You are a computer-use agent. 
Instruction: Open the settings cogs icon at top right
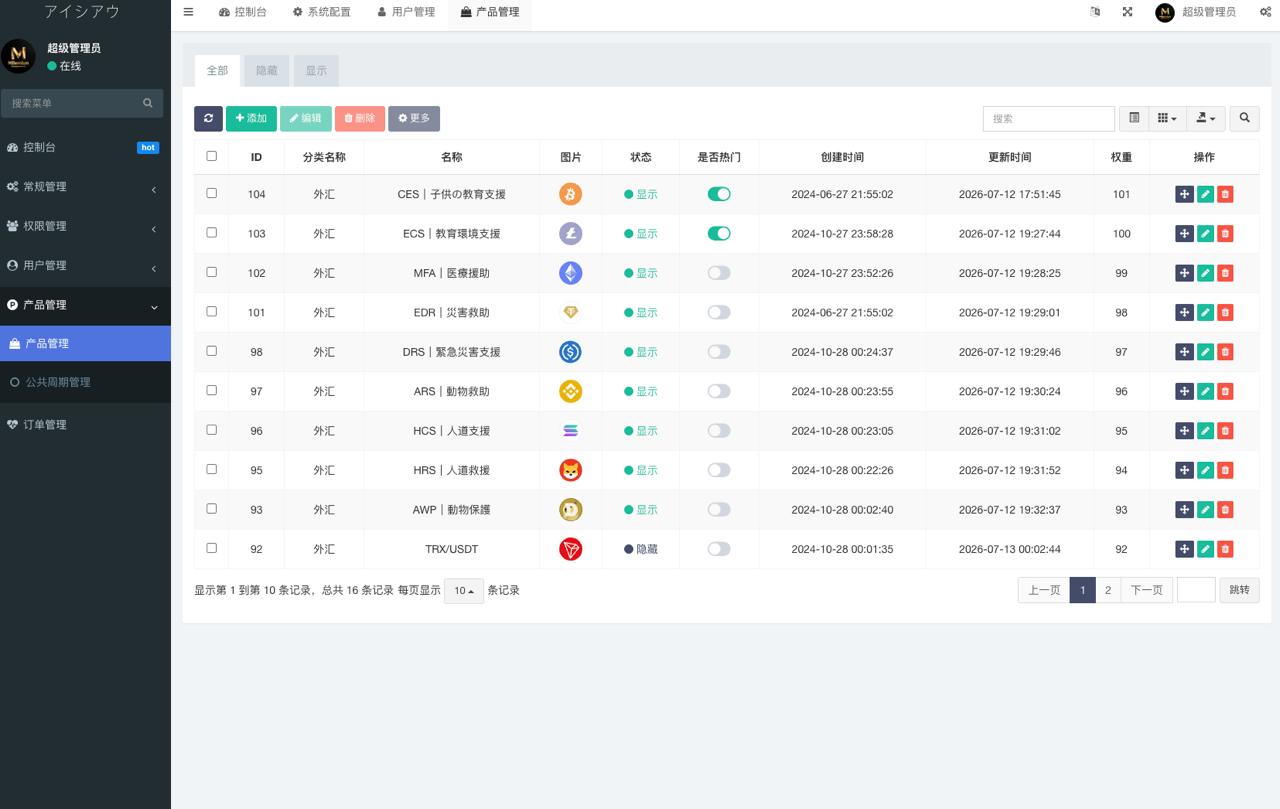(1265, 12)
